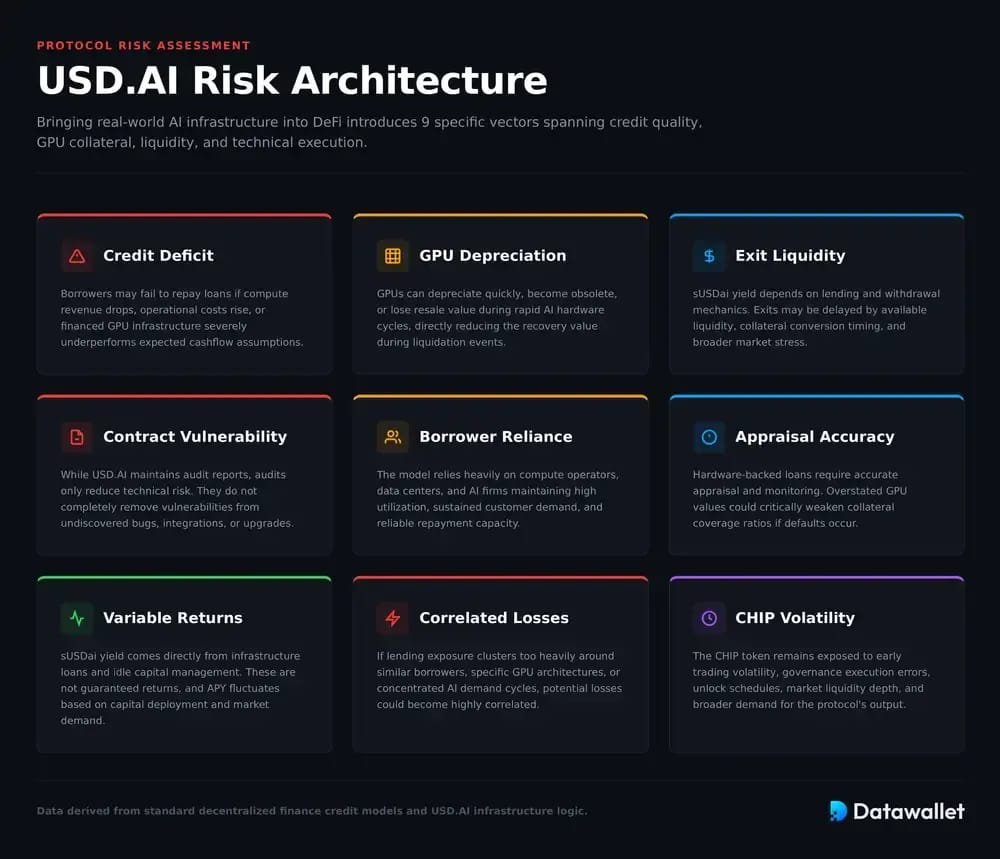The width and height of the screenshot is (1000, 859).
Task: Click the Credit Deficit warning triangle icon
Action: click(77, 256)
